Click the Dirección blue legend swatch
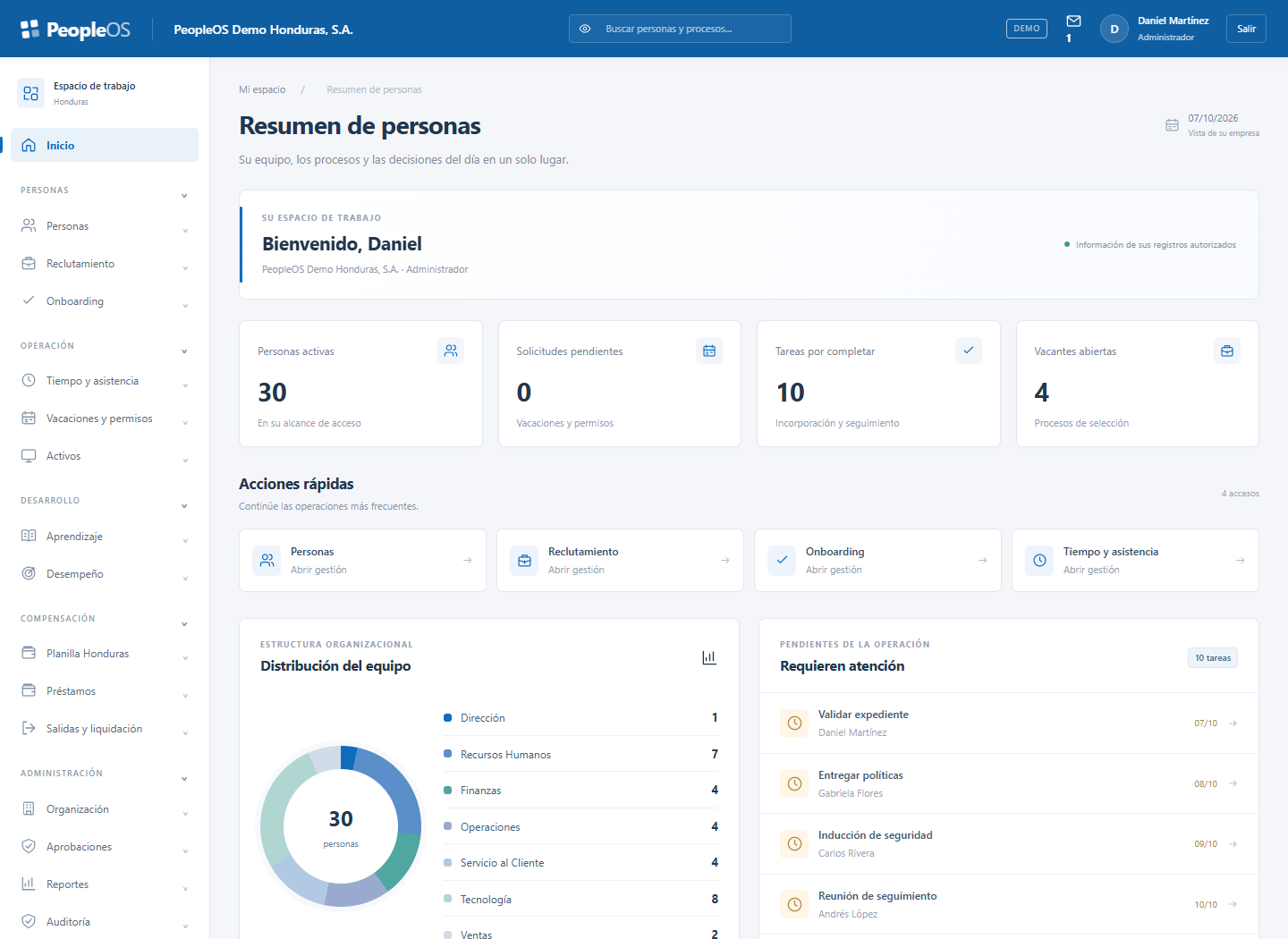 click(x=447, y=717)
